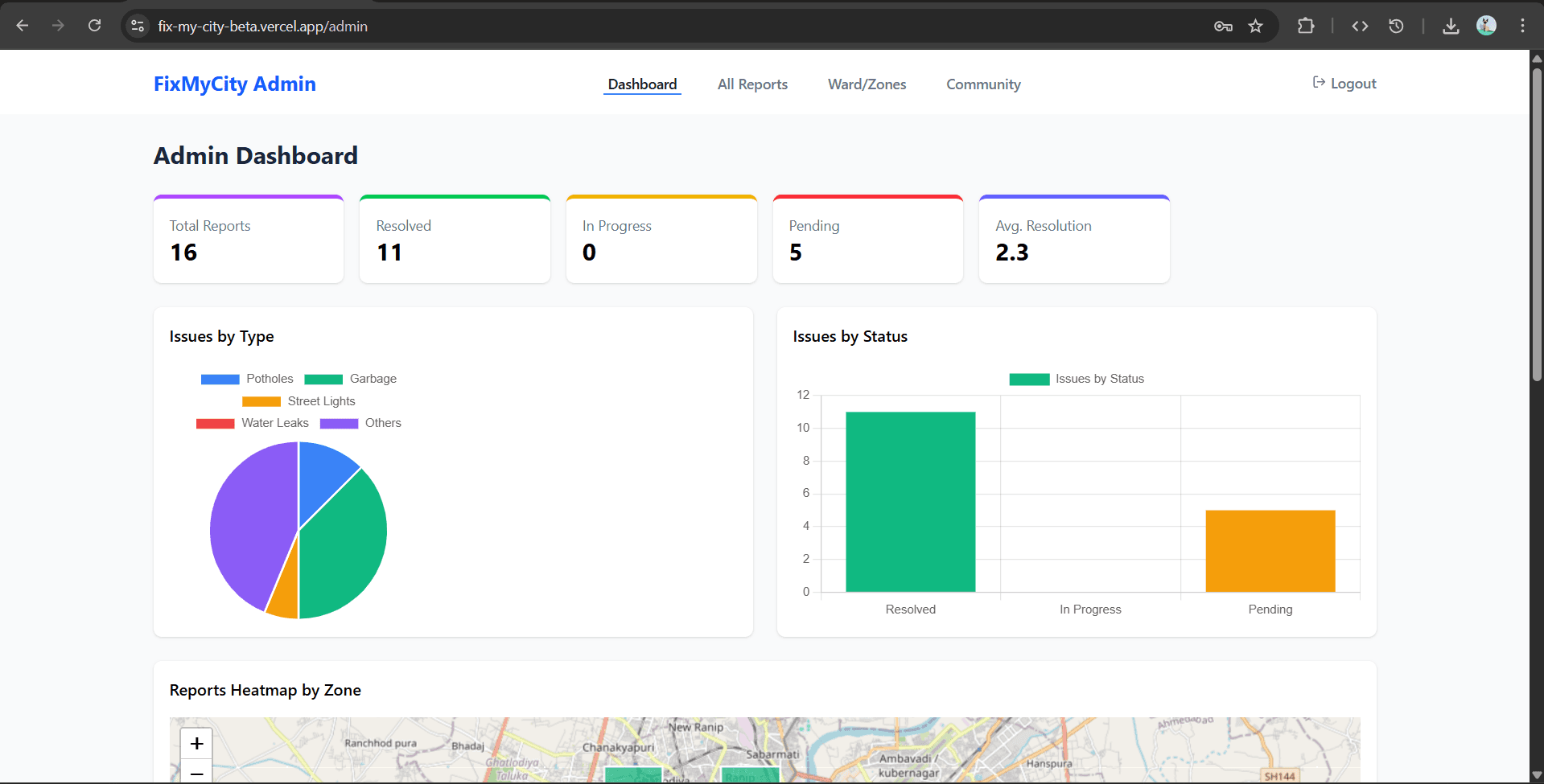Open the password manager key icon
This screenshot has height=784, width=1544.
pyautogui.click(x=1223, y=26)
